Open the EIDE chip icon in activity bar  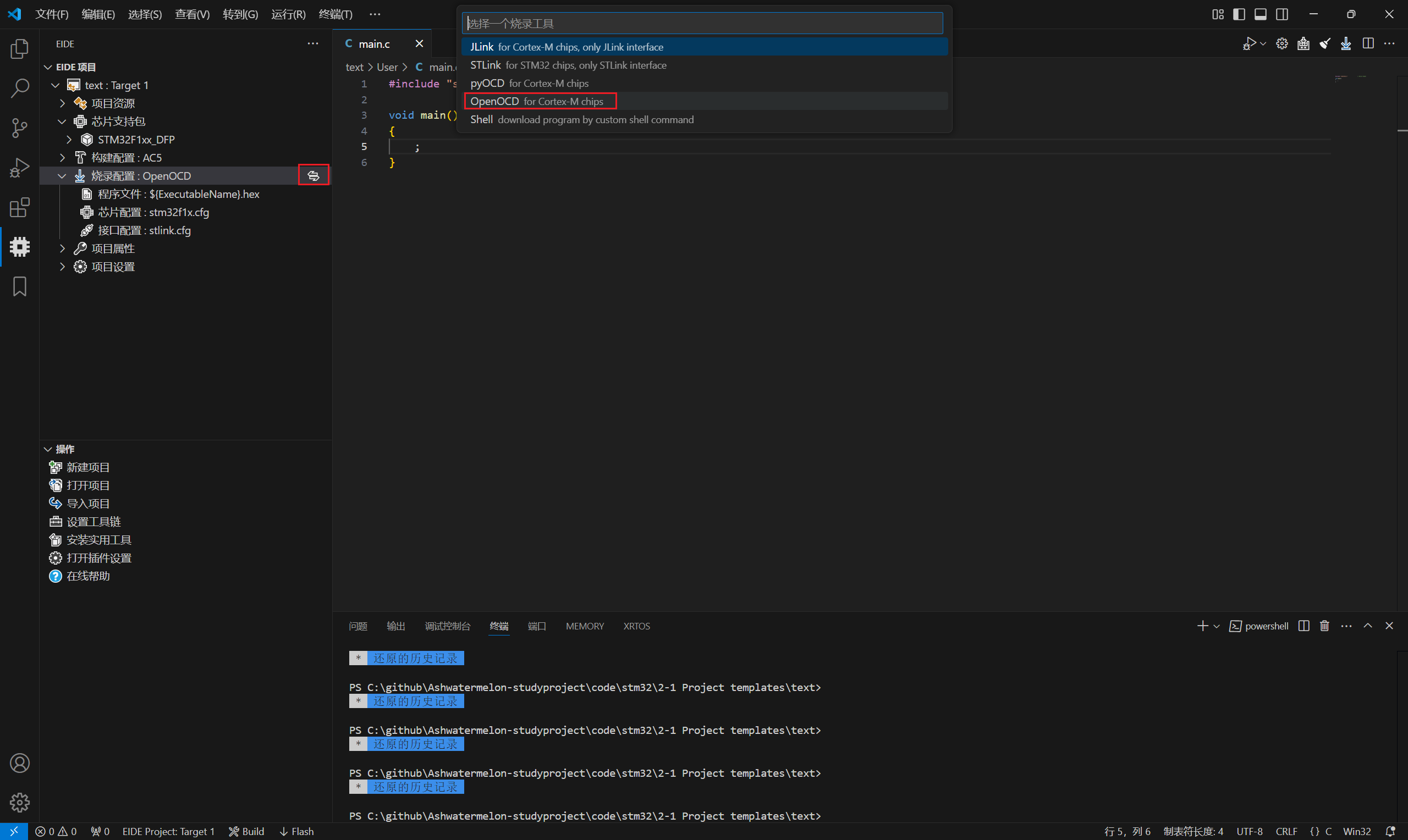[x=20, y=247]
